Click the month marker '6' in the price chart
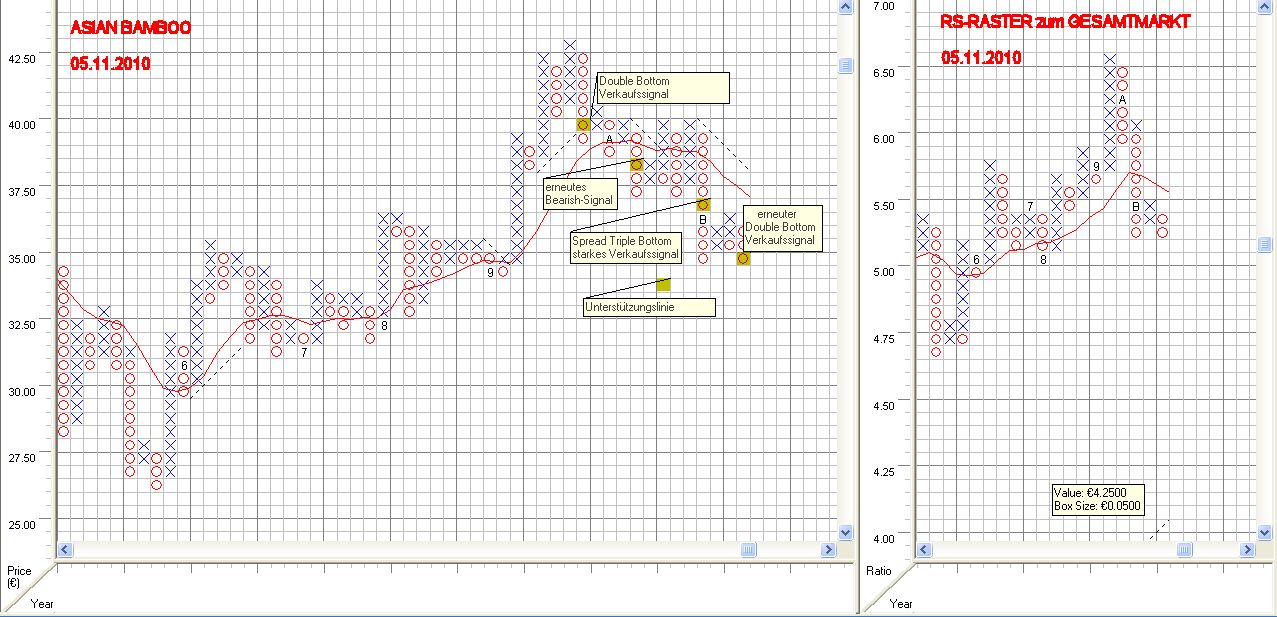This screenshot has width=1277, height=617. click(x=184, y=365)
